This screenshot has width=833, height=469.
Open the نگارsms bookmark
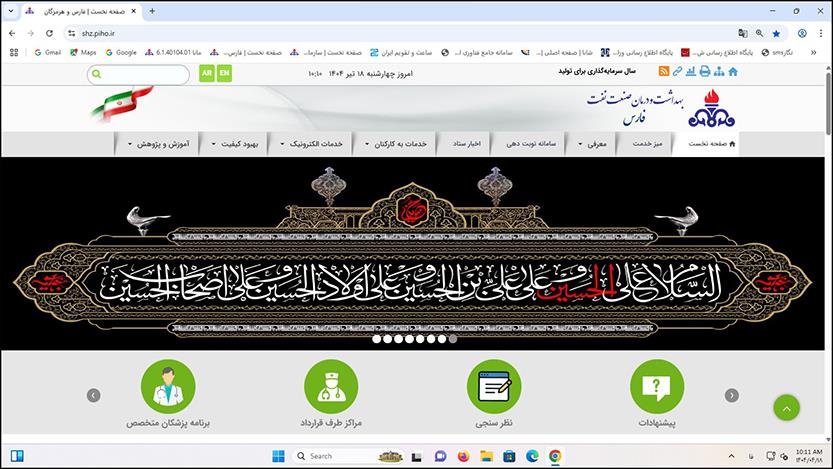point(777,53)
